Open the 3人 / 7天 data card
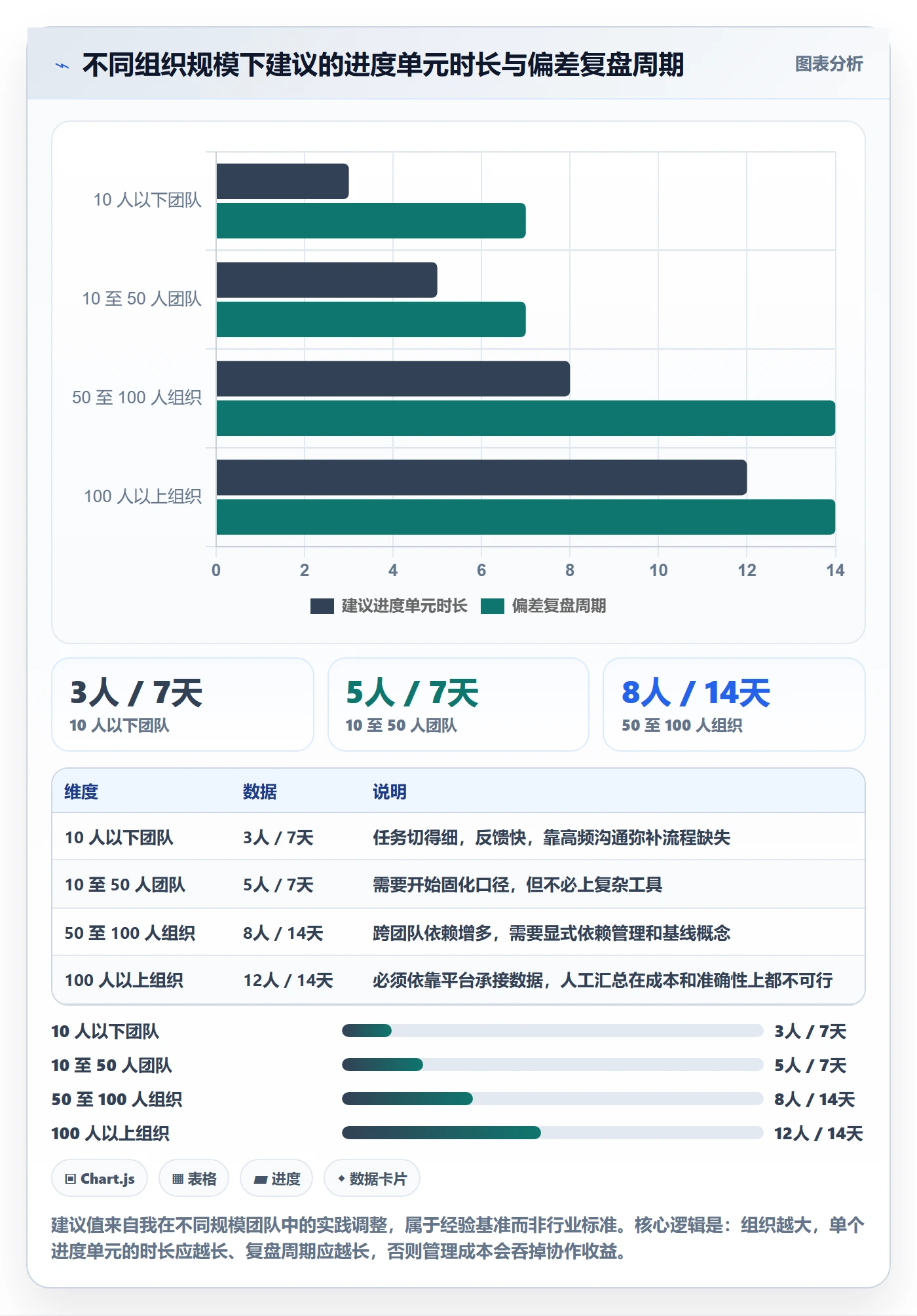 point(183,704)
